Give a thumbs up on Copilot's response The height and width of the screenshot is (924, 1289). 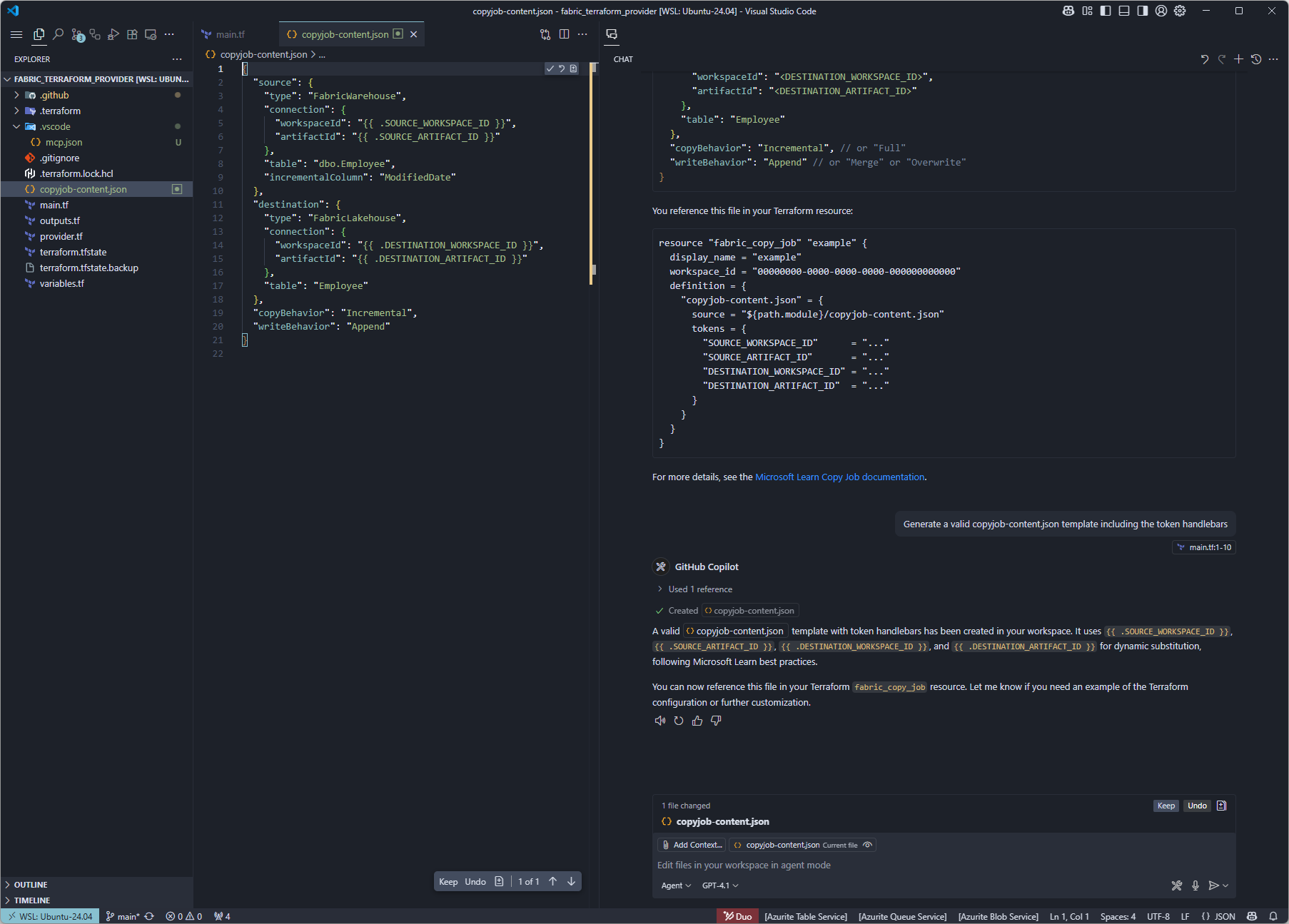click(697, 721)
